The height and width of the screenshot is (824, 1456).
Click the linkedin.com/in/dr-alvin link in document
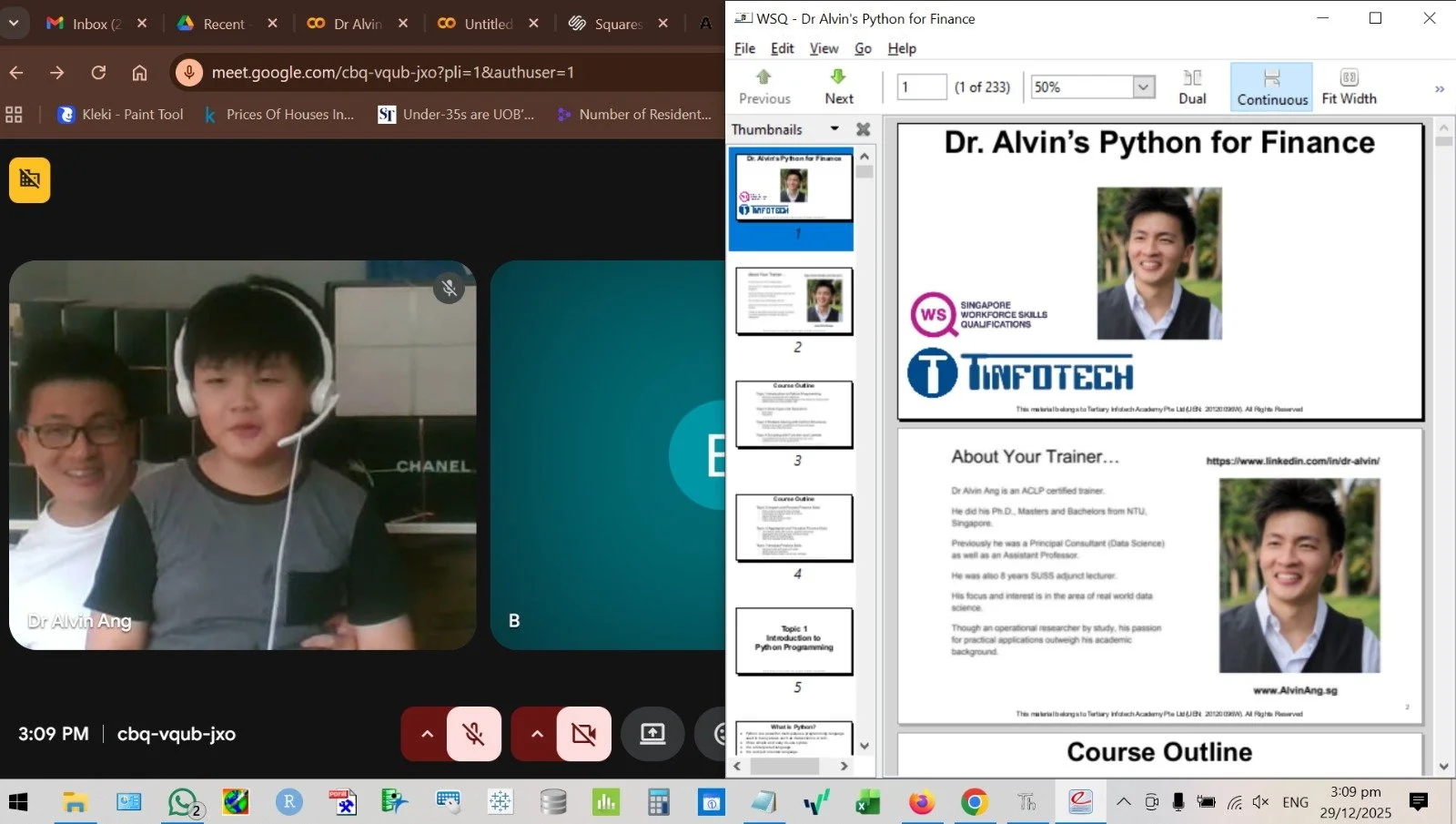click(x=1292, y=461)
